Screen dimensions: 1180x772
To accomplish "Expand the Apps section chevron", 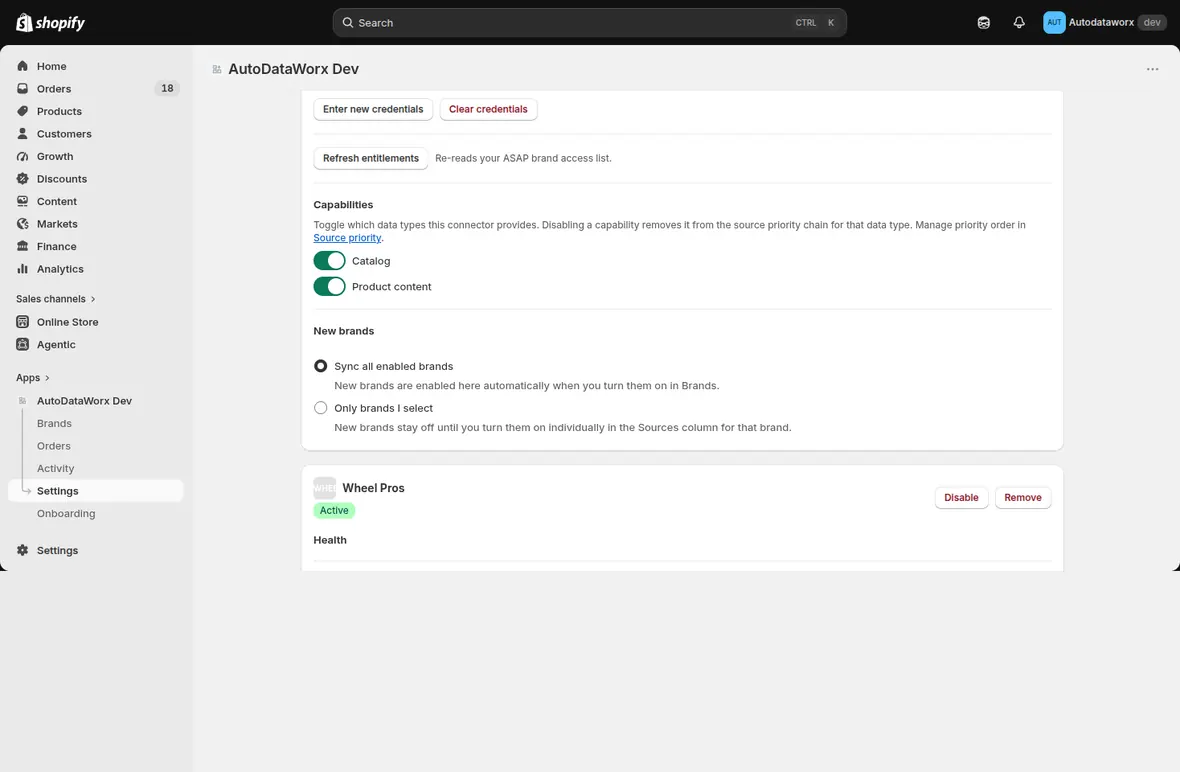I will coord(47,378).
